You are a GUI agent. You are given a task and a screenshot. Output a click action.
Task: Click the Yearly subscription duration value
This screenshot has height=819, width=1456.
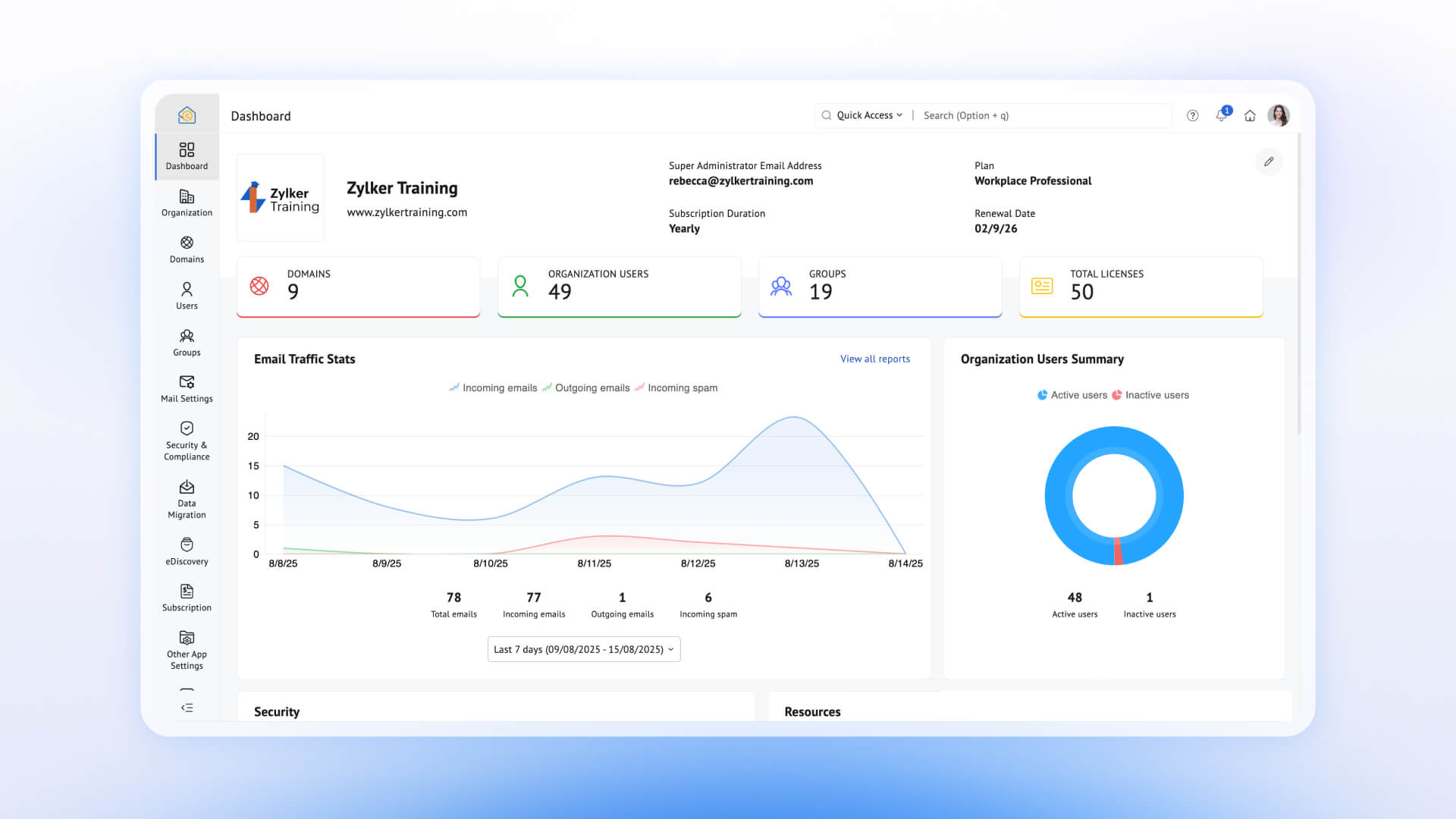pos(684,228)
